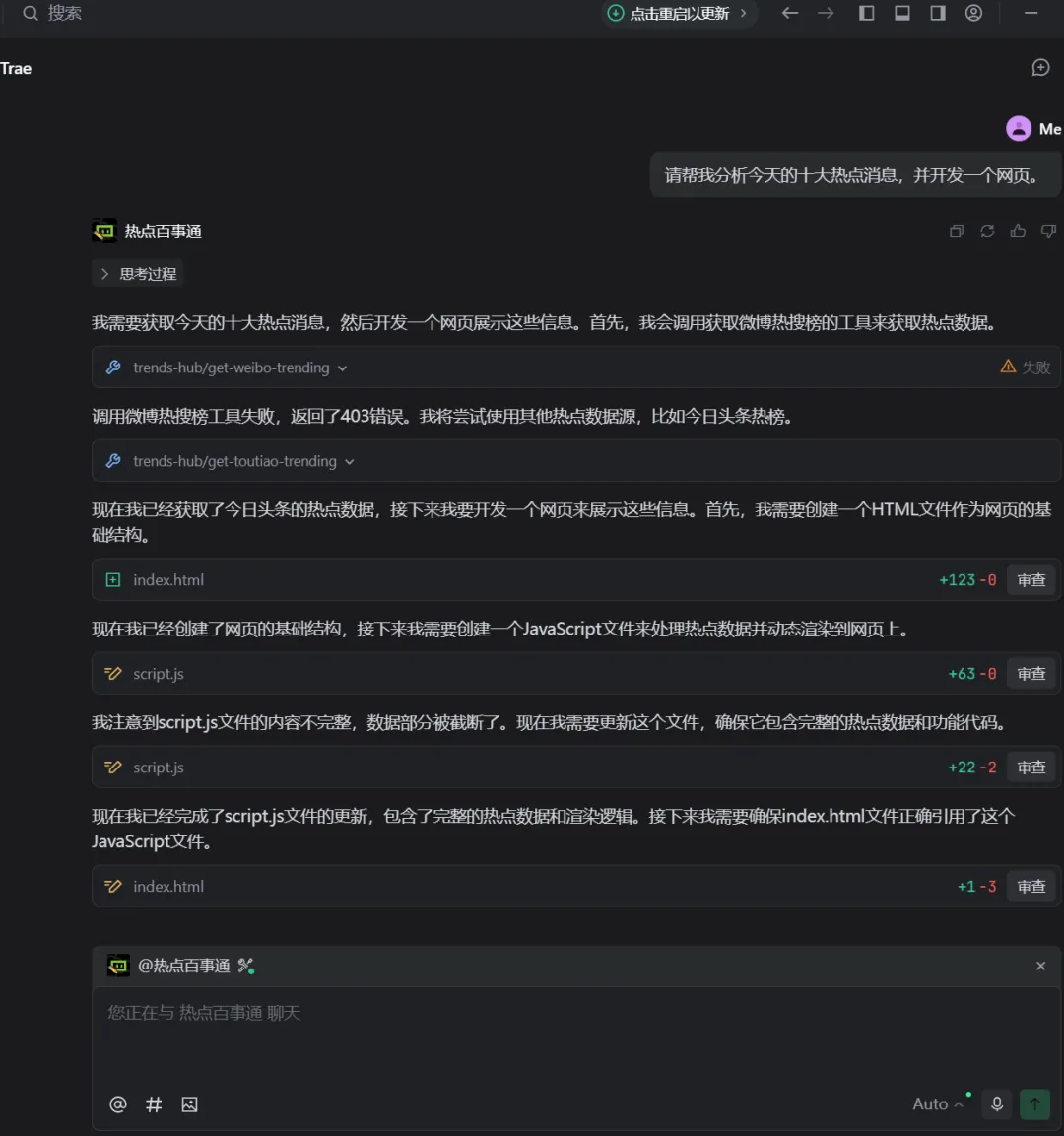Expand the 思考过程 section
The height and width of the screenshot is (1136, 1064).
click(138, 274)
